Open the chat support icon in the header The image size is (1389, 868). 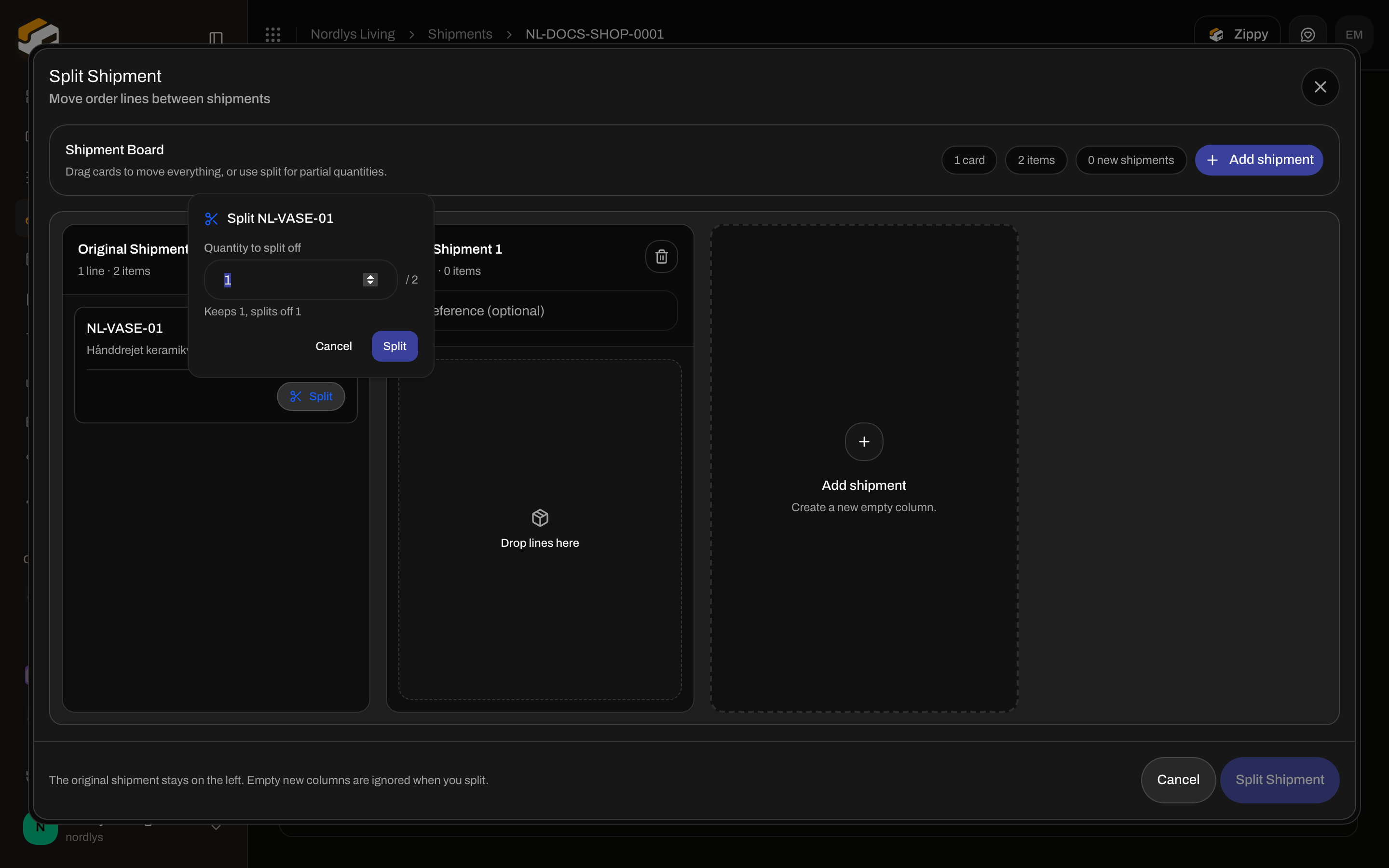[x=1307, y=35]
